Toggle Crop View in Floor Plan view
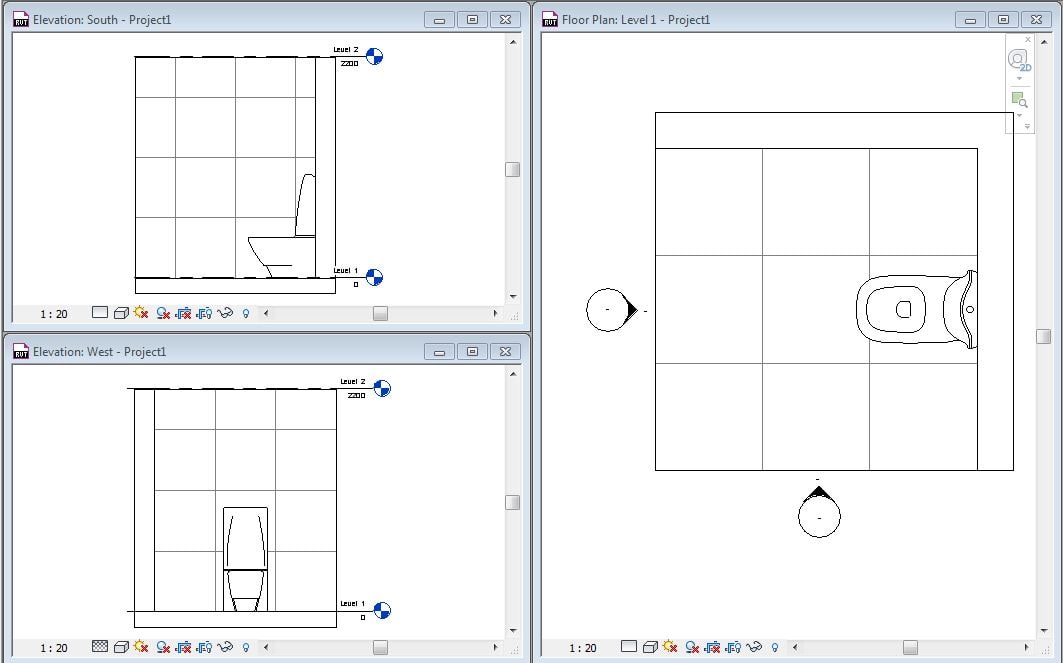Screen dimensions: 1063x663 [x=713, y=647]
